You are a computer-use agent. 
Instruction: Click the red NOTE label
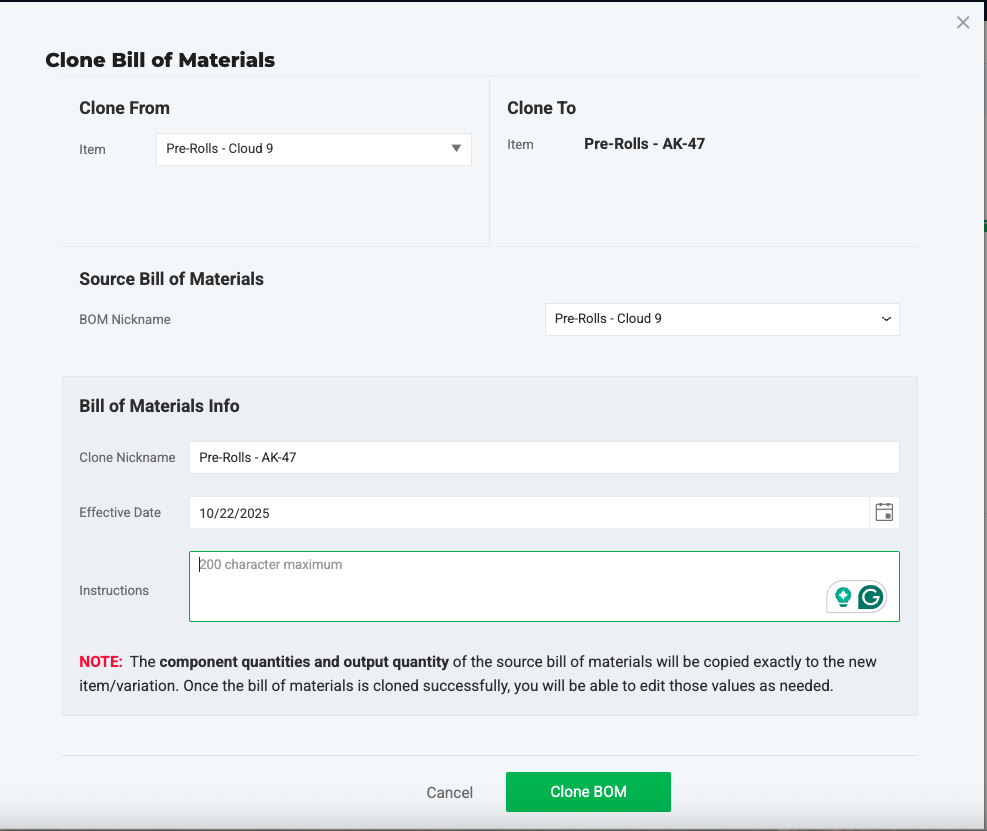coord(101,662)
